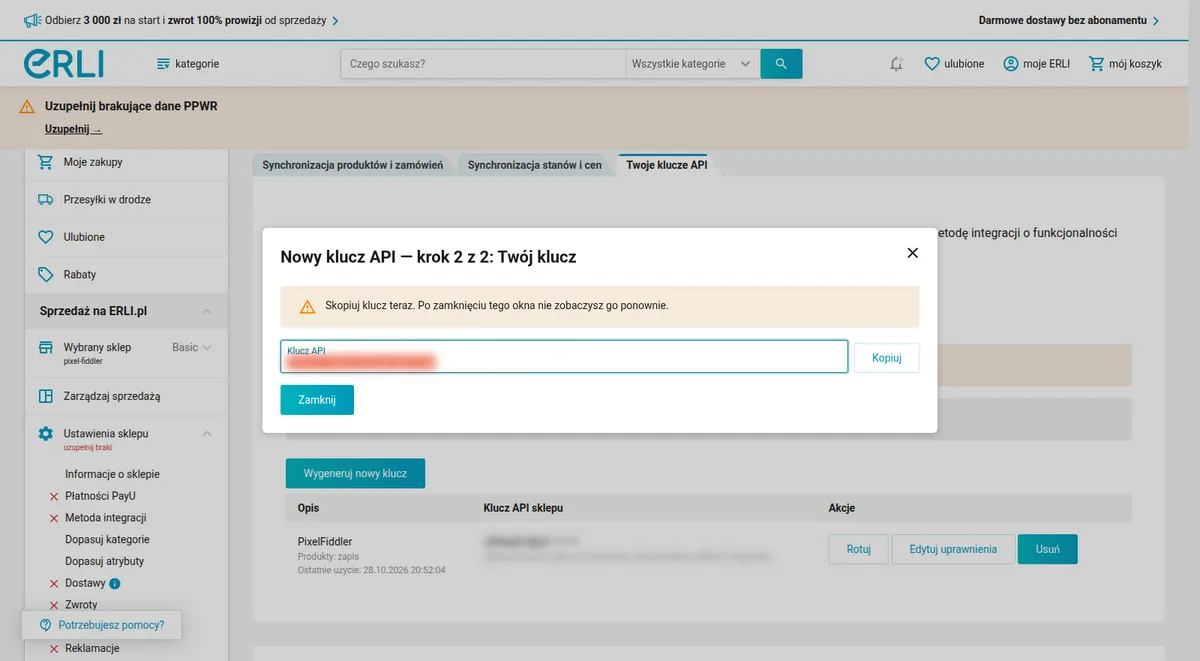Click the PPWR warning triangle icon
Screen dimensions: 1200x661
click(28, 107)
